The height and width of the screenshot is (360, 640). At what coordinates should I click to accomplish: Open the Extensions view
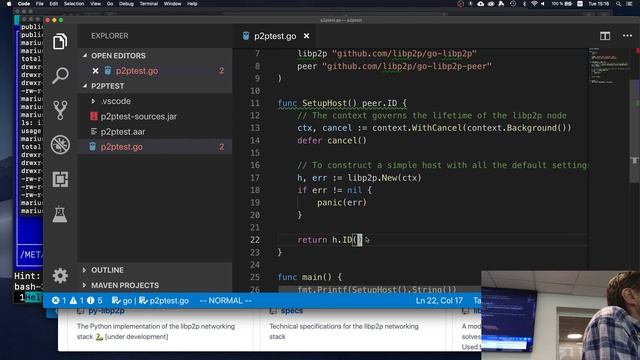pyautogui.click(x=60, y=179)
